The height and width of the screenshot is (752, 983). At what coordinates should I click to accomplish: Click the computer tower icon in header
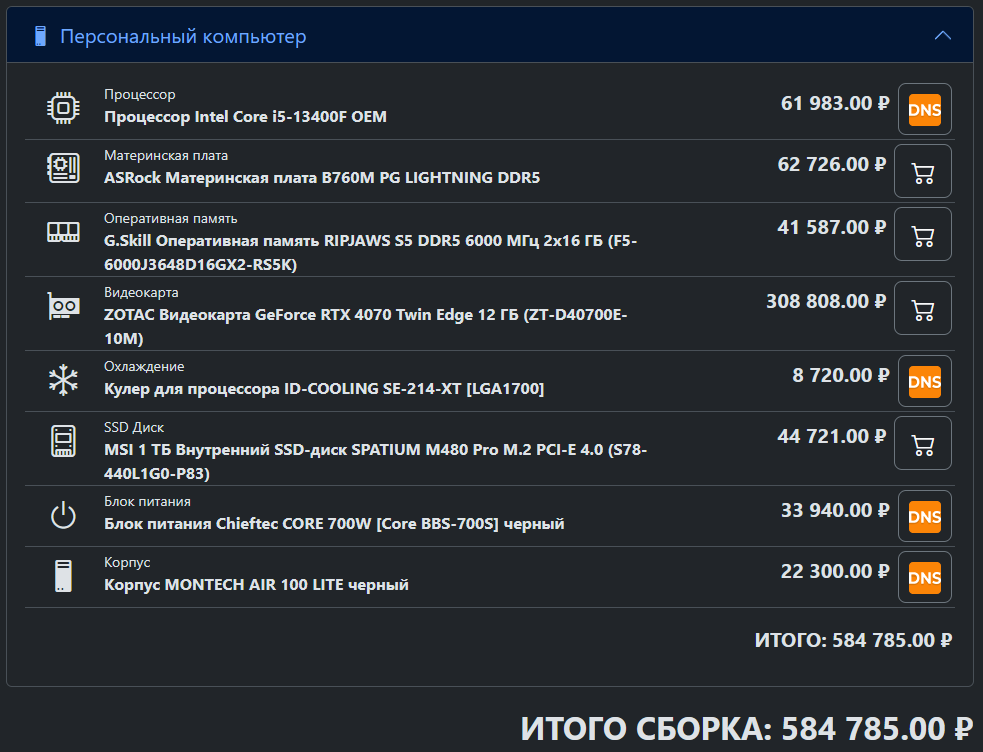tap(40, 36)
